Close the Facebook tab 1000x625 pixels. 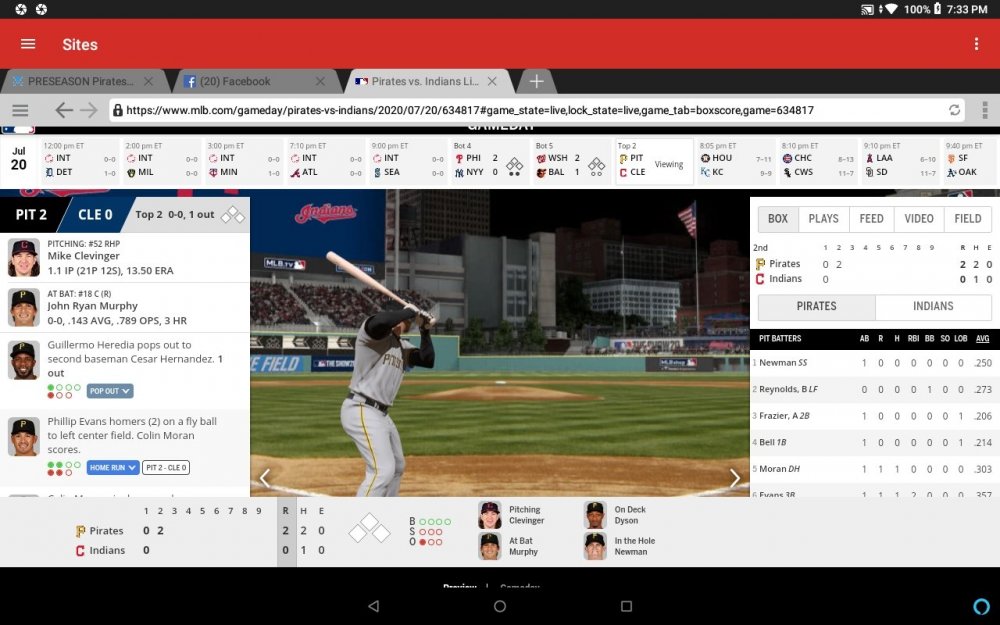coord(320,81)
